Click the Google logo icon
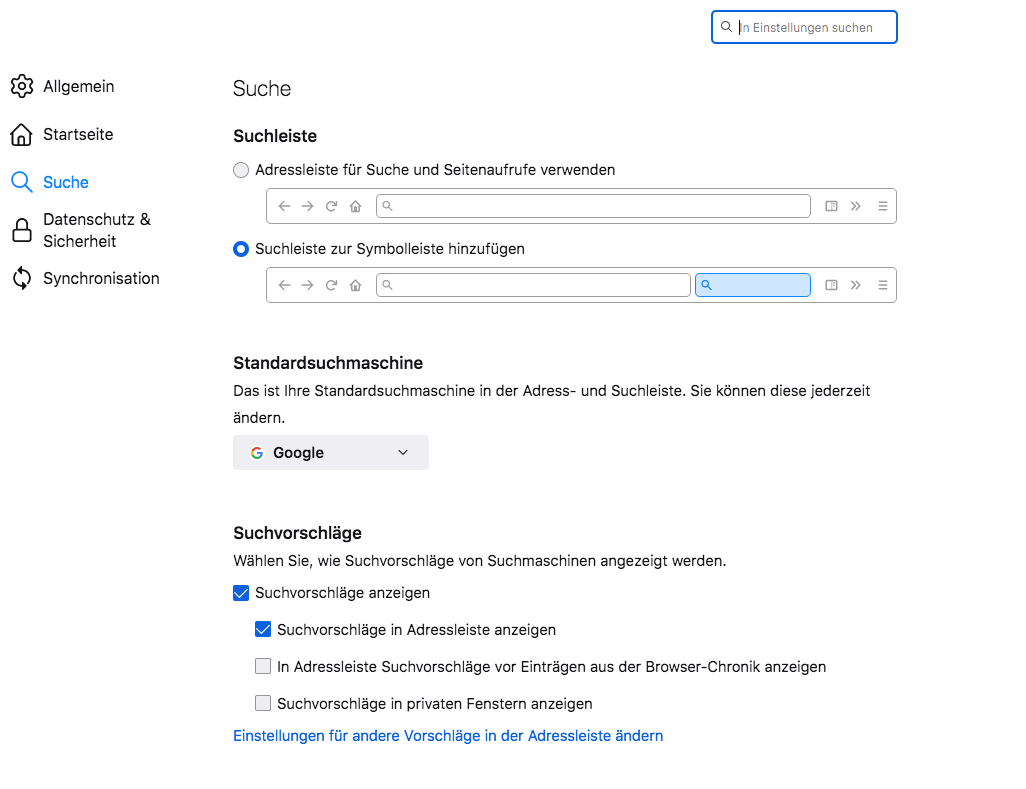Viewport: 1026px width, 789px height. (257, 453)
